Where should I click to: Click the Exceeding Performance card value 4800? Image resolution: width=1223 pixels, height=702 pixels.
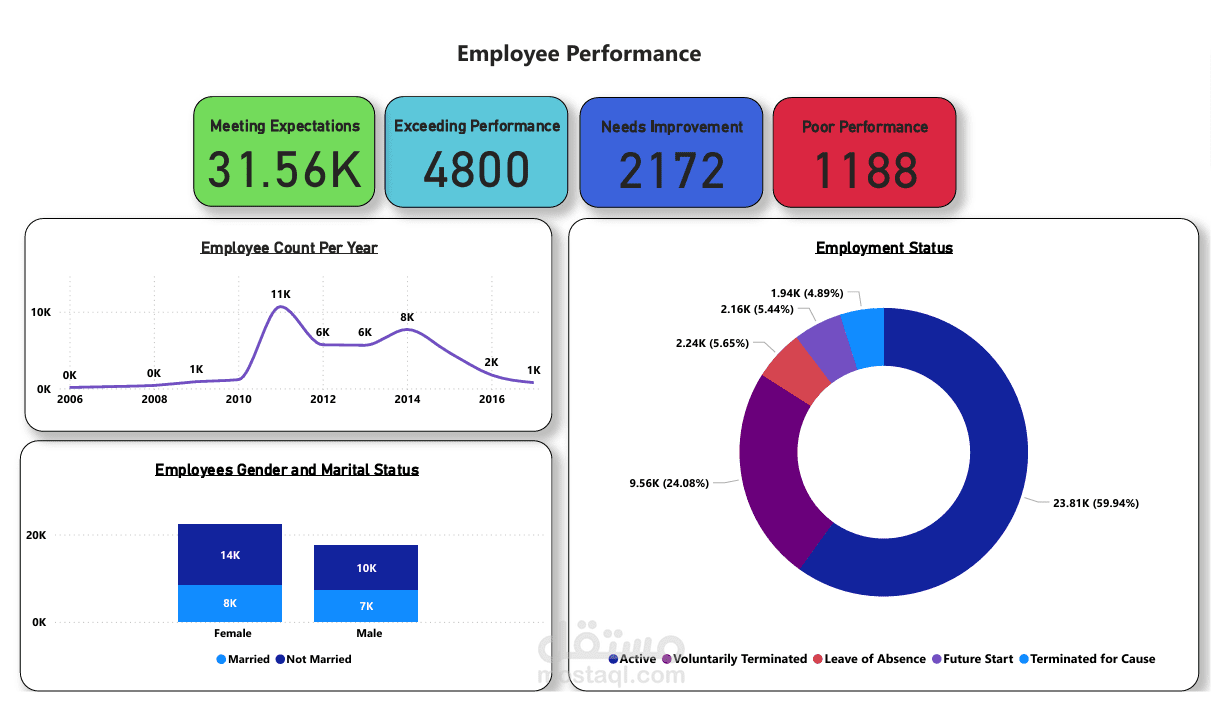pyautogui.click(x=476, y=170)
